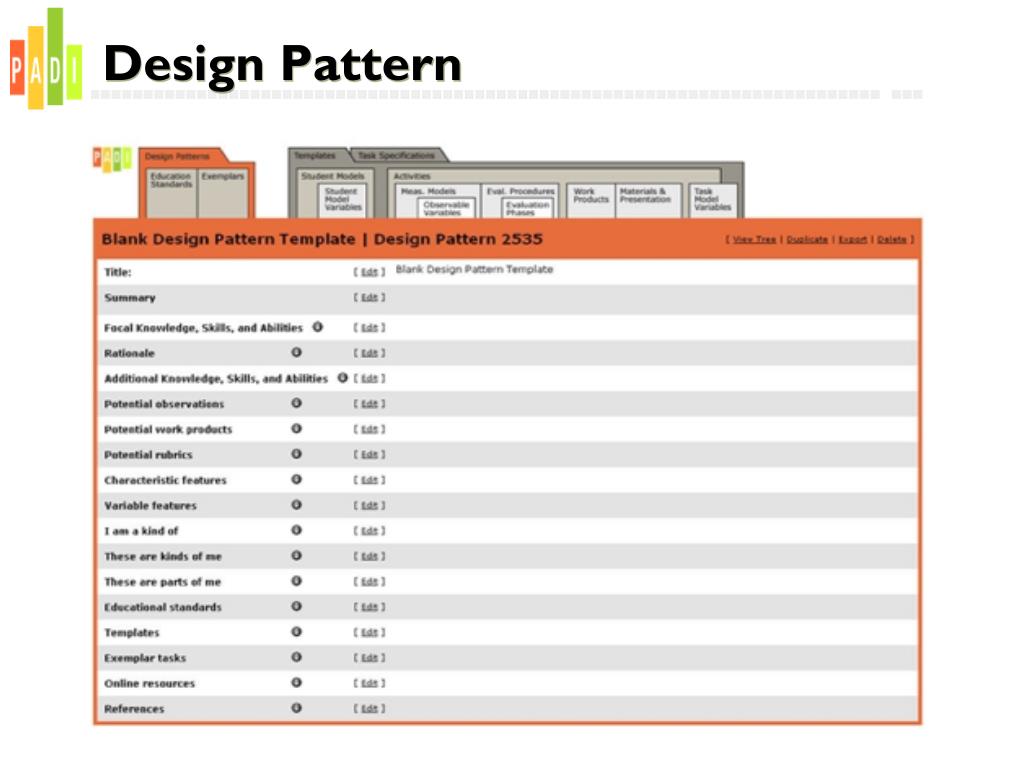The height and width of the screenshot is (768, 1024).
Task: Click the small PADI logo beside the Design Patterns tab
Action: pyautogui.click(x=112, y=159)
